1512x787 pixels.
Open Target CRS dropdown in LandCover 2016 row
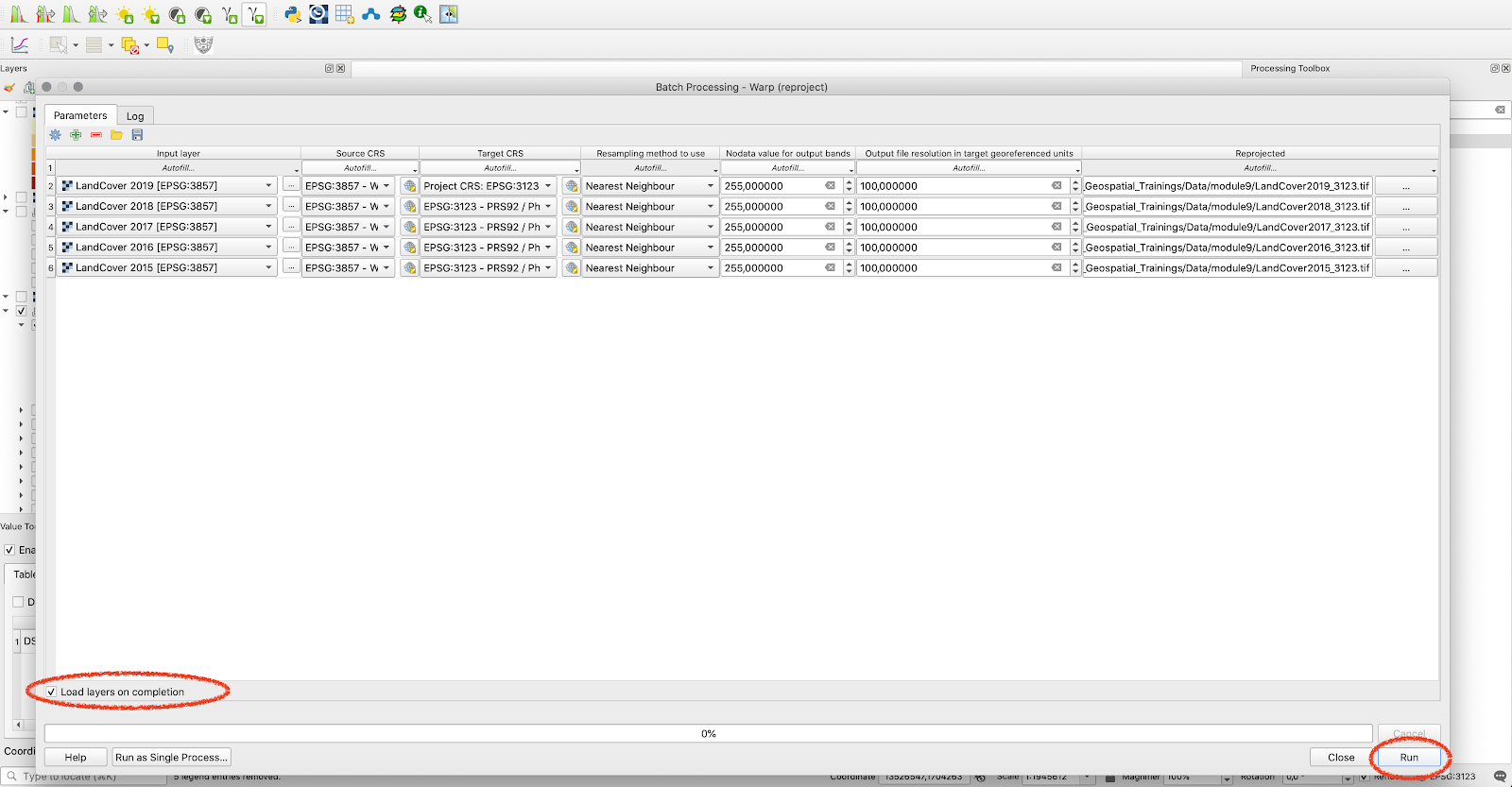(x=488, y=248)
